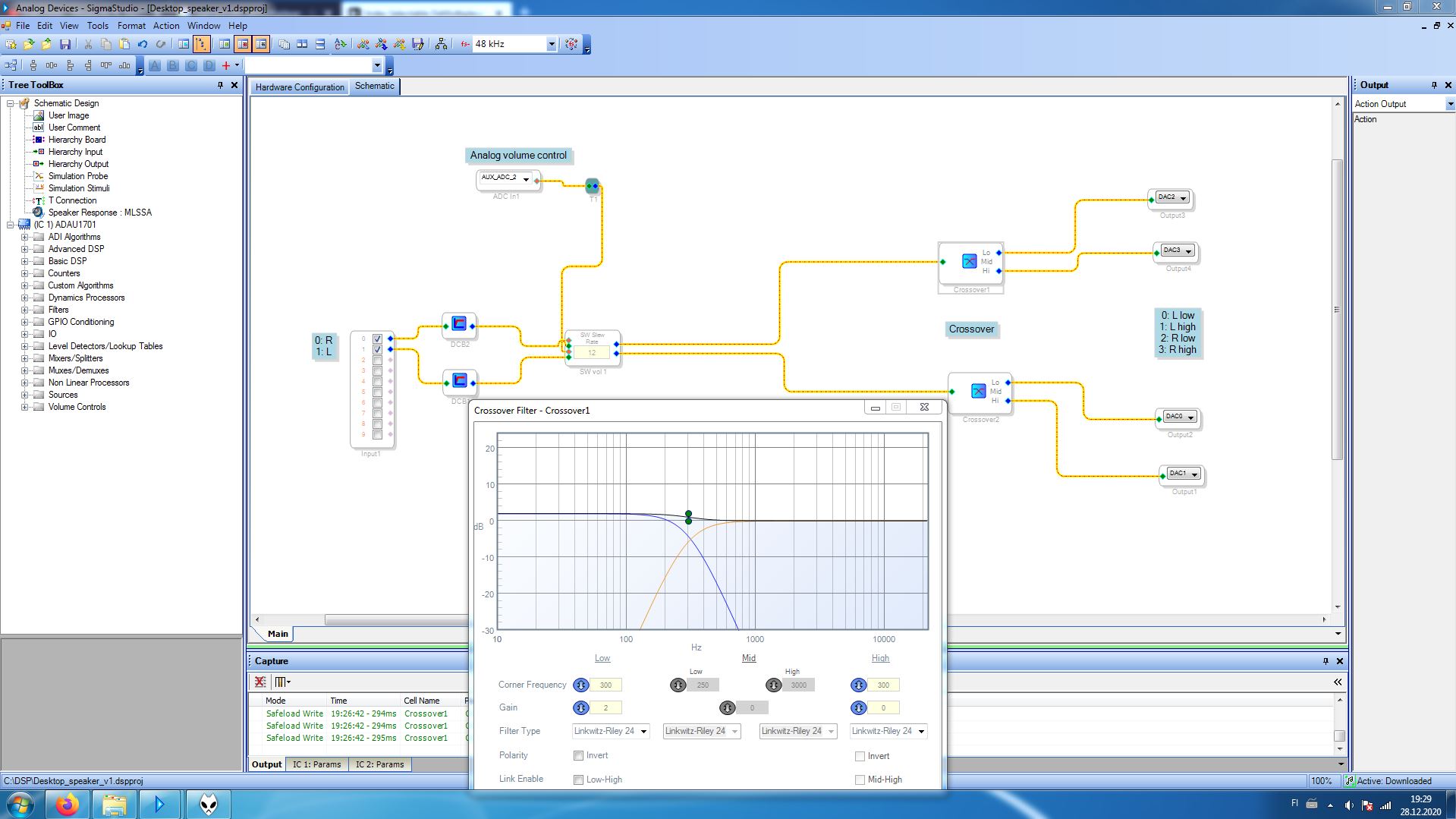
Task: Click the Cascade windows icon
Action: (x=284, y=44)
